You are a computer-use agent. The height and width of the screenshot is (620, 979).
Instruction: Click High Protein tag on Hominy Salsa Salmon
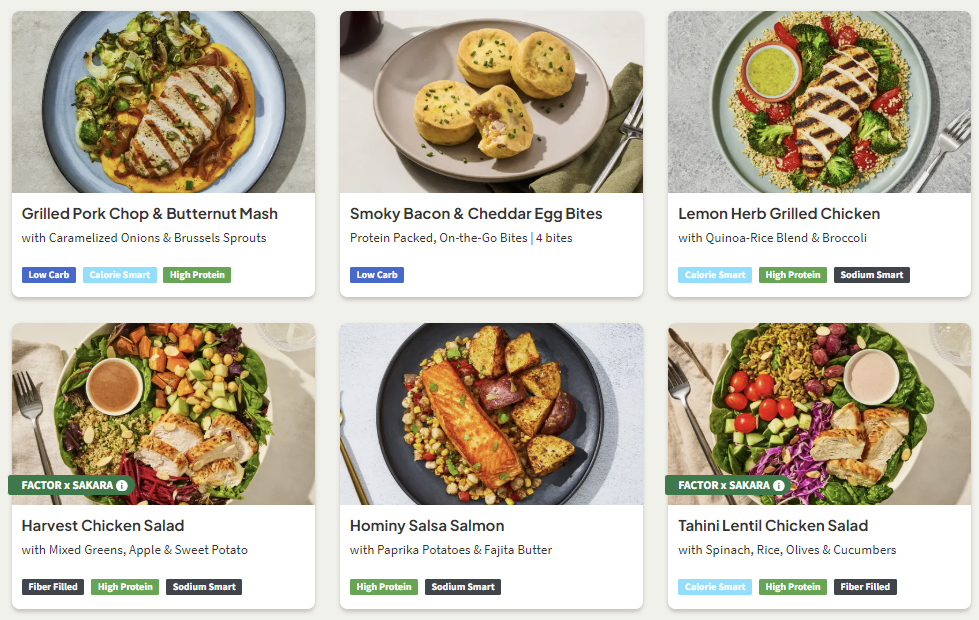[384, 587]
